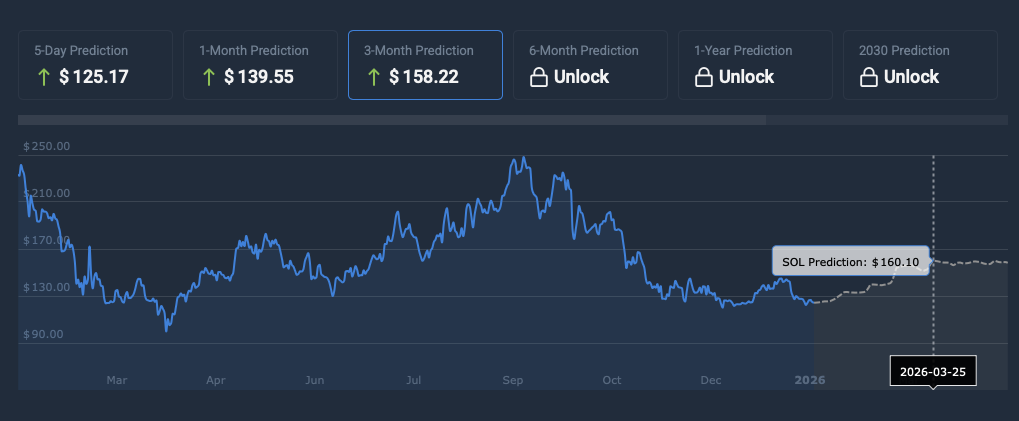The width and height of the screenshot is (1019, 421).
Task: Click the $158.22 price value
Action: [424, 77]
